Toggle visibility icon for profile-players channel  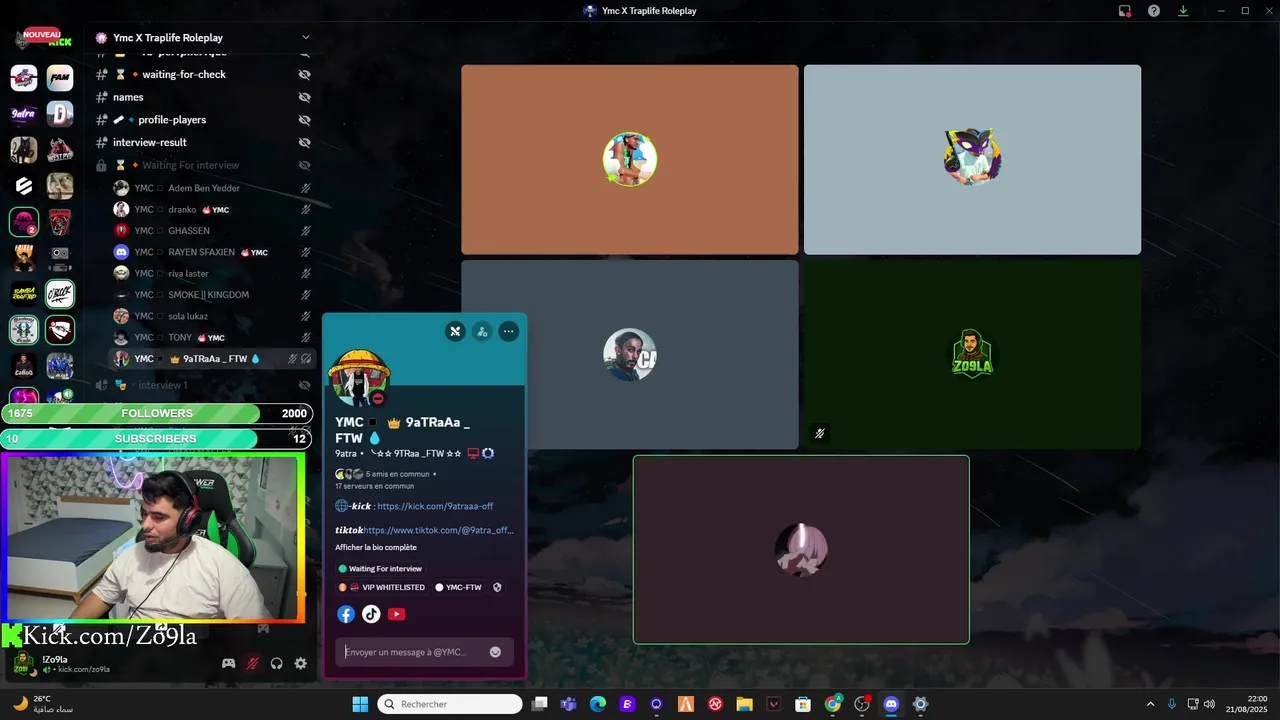(x=304, y=120)
